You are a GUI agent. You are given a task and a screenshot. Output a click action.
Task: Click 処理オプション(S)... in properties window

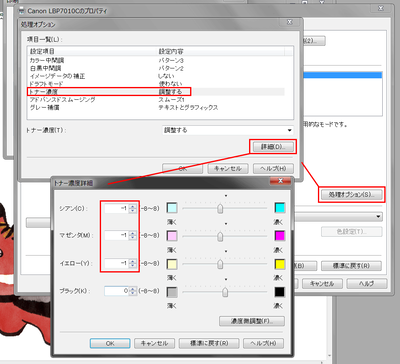tap(352, 194)
